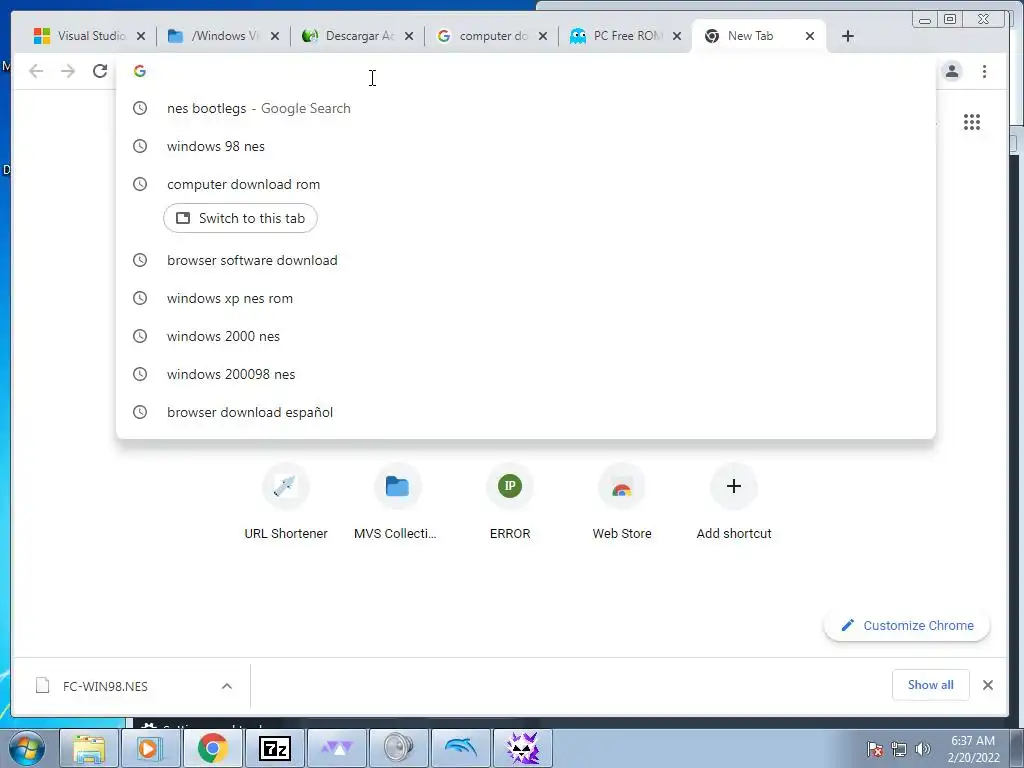The image size is (1024, 768).
Task: Choose the 'computer download rom' suggestion
Action: point(526,184)
